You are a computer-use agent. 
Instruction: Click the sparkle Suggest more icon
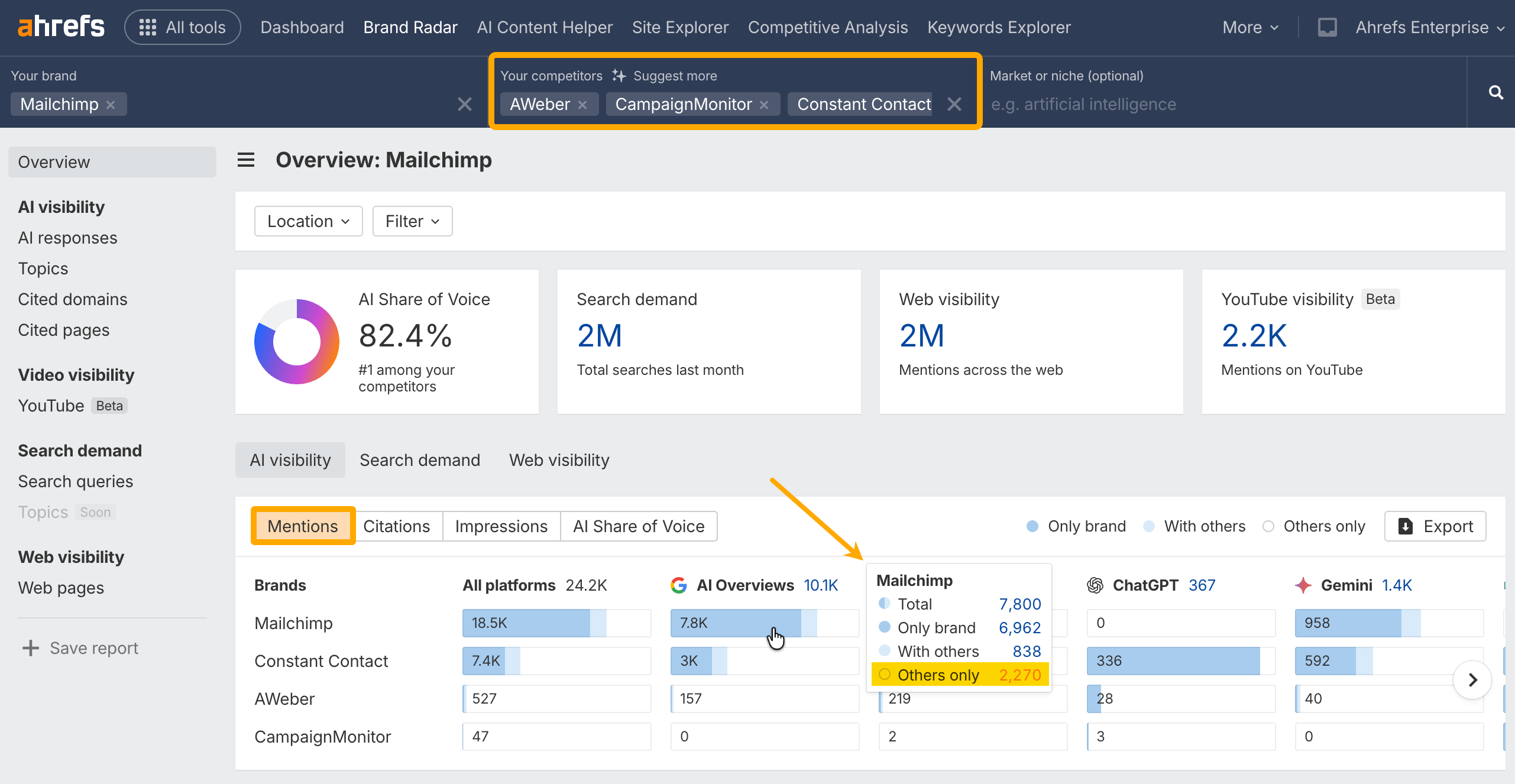pyautogui.click(x=619, y=76)
